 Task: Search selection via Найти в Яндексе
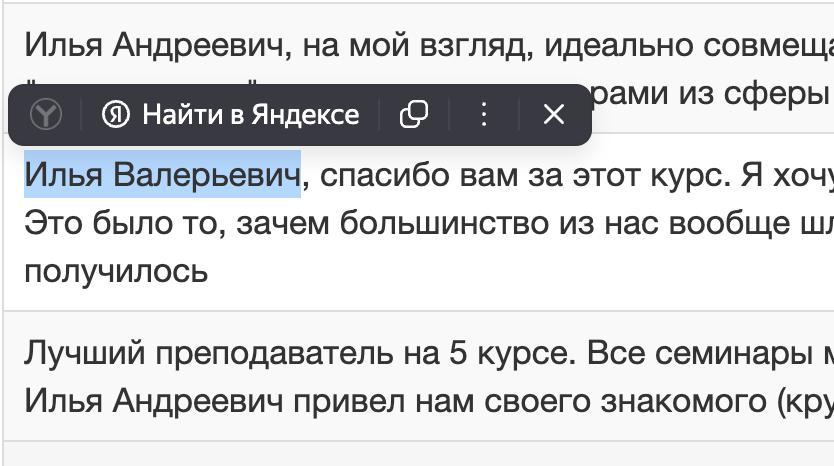230,114
